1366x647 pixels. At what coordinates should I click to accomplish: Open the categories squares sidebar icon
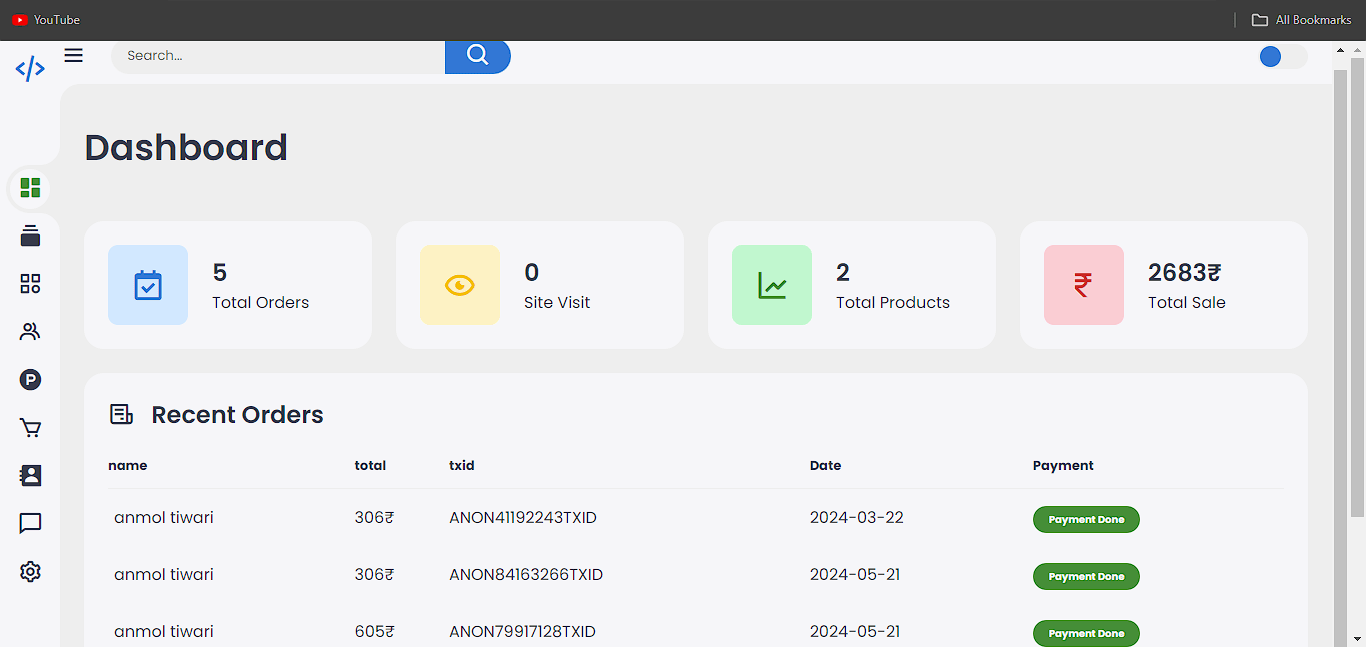click(x=30, y=284)
